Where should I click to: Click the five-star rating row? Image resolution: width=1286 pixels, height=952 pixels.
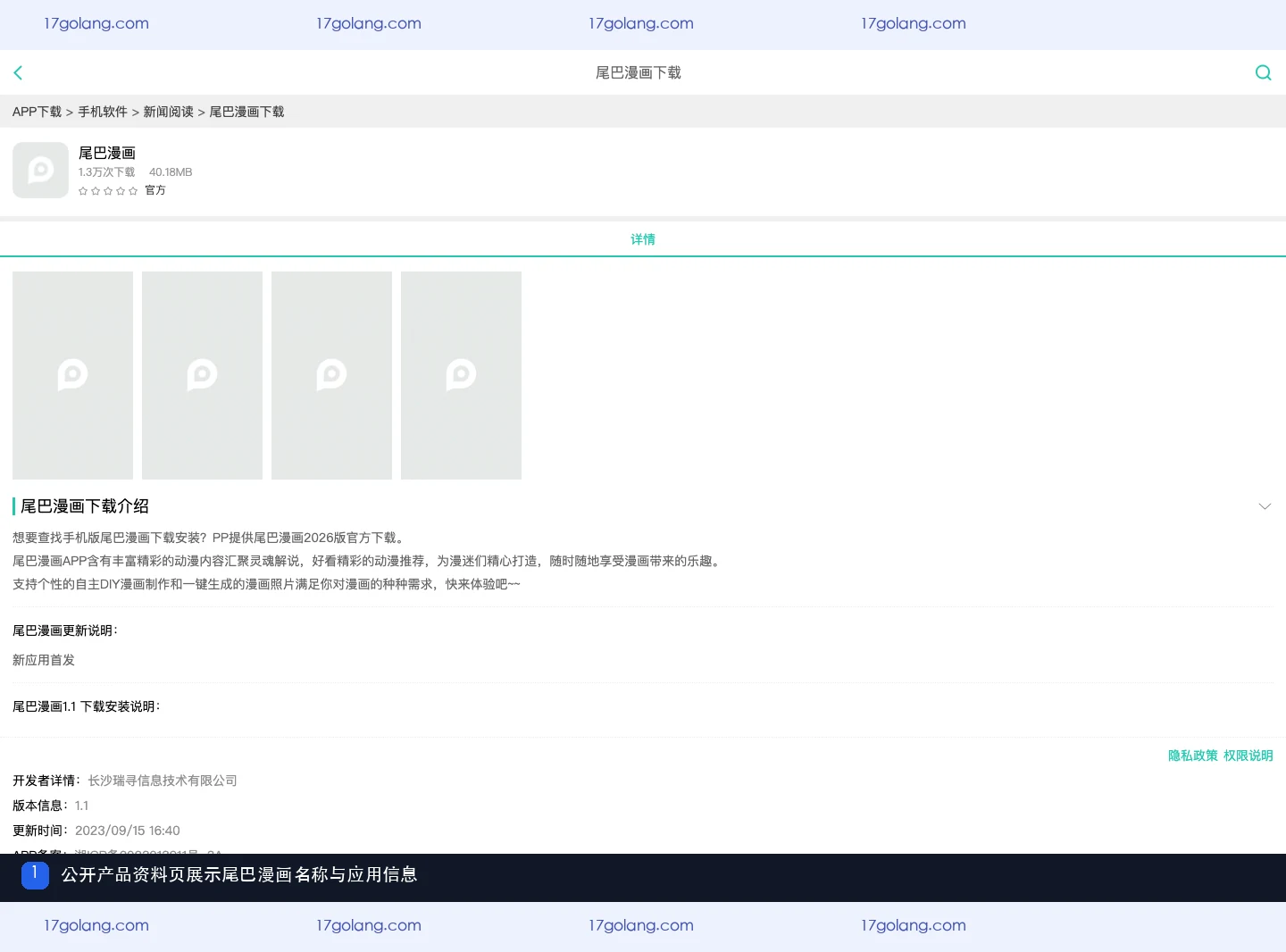pos(108,190)
